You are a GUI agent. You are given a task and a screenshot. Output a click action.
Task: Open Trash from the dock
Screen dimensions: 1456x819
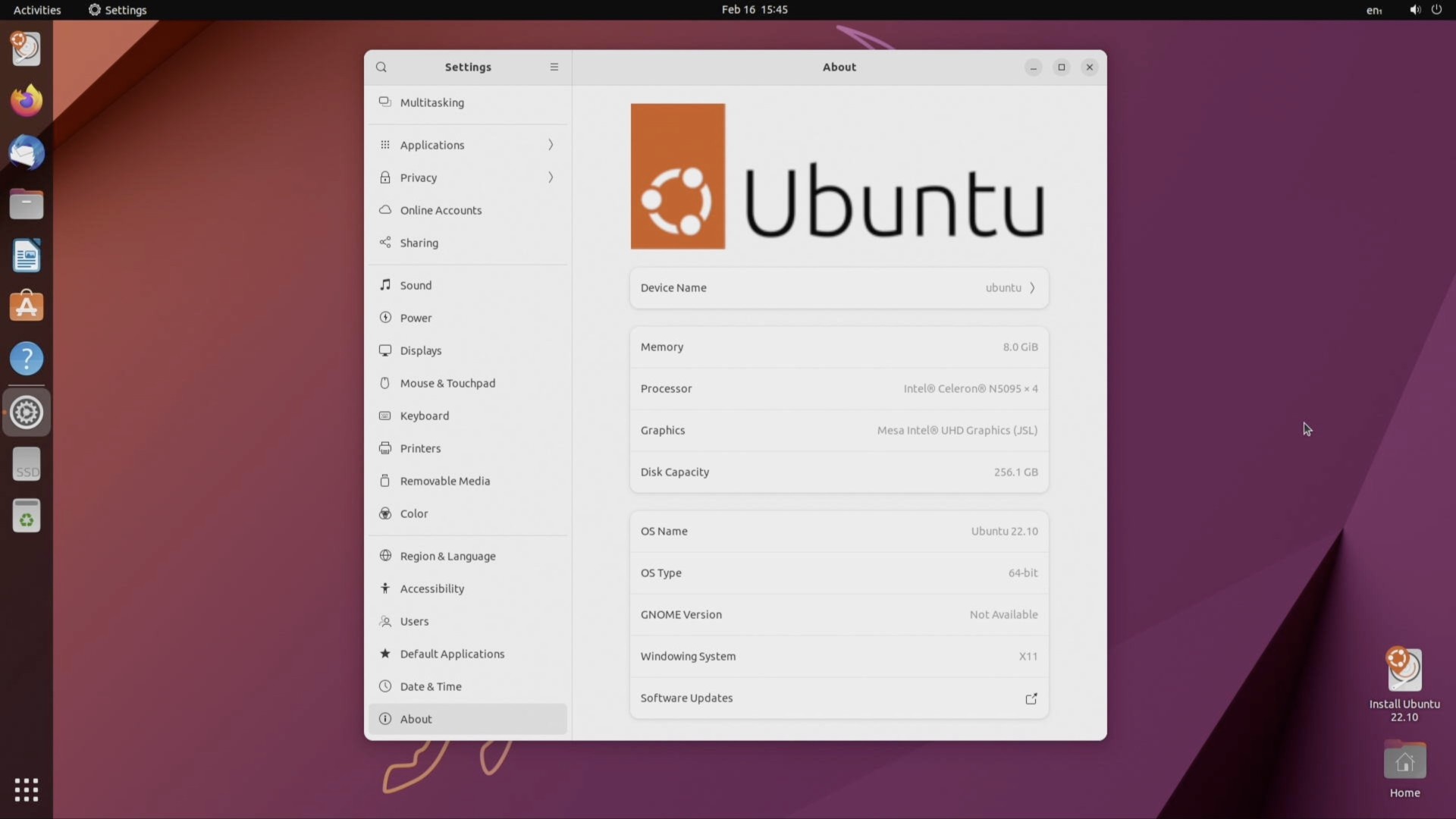click(x=27, y=516)
